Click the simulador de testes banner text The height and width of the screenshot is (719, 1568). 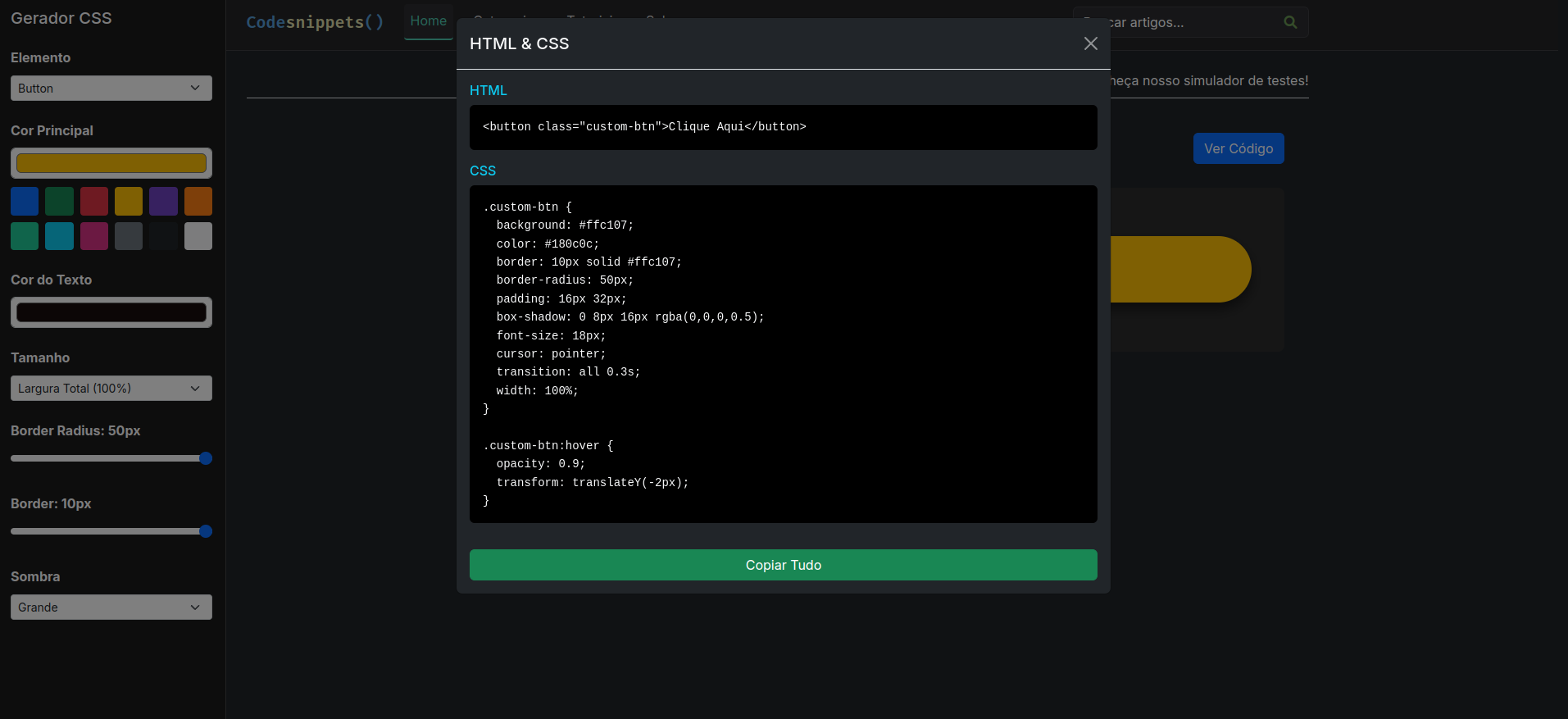tap(1210, 80)
